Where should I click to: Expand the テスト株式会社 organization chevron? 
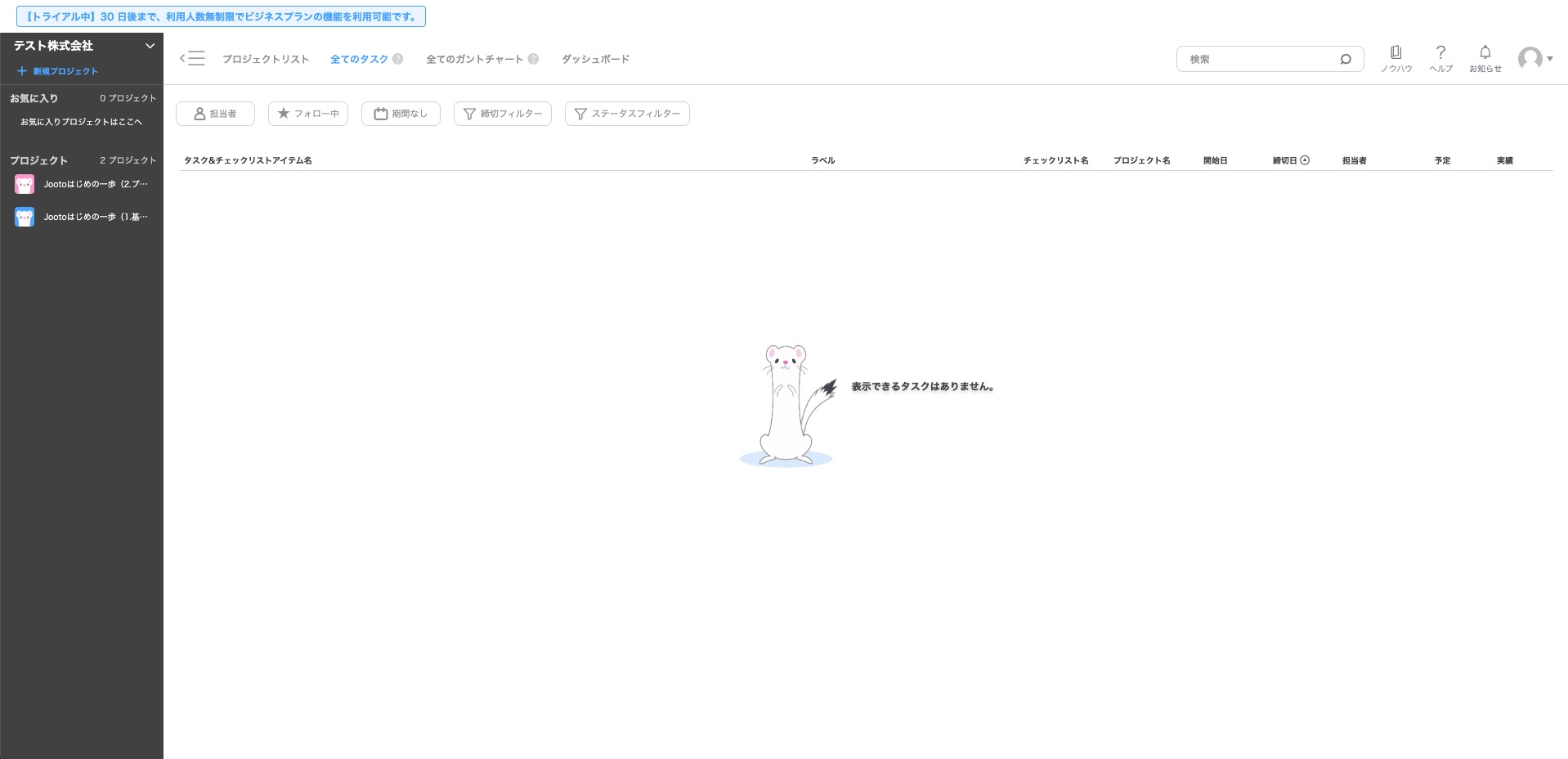tap(150, 46)
